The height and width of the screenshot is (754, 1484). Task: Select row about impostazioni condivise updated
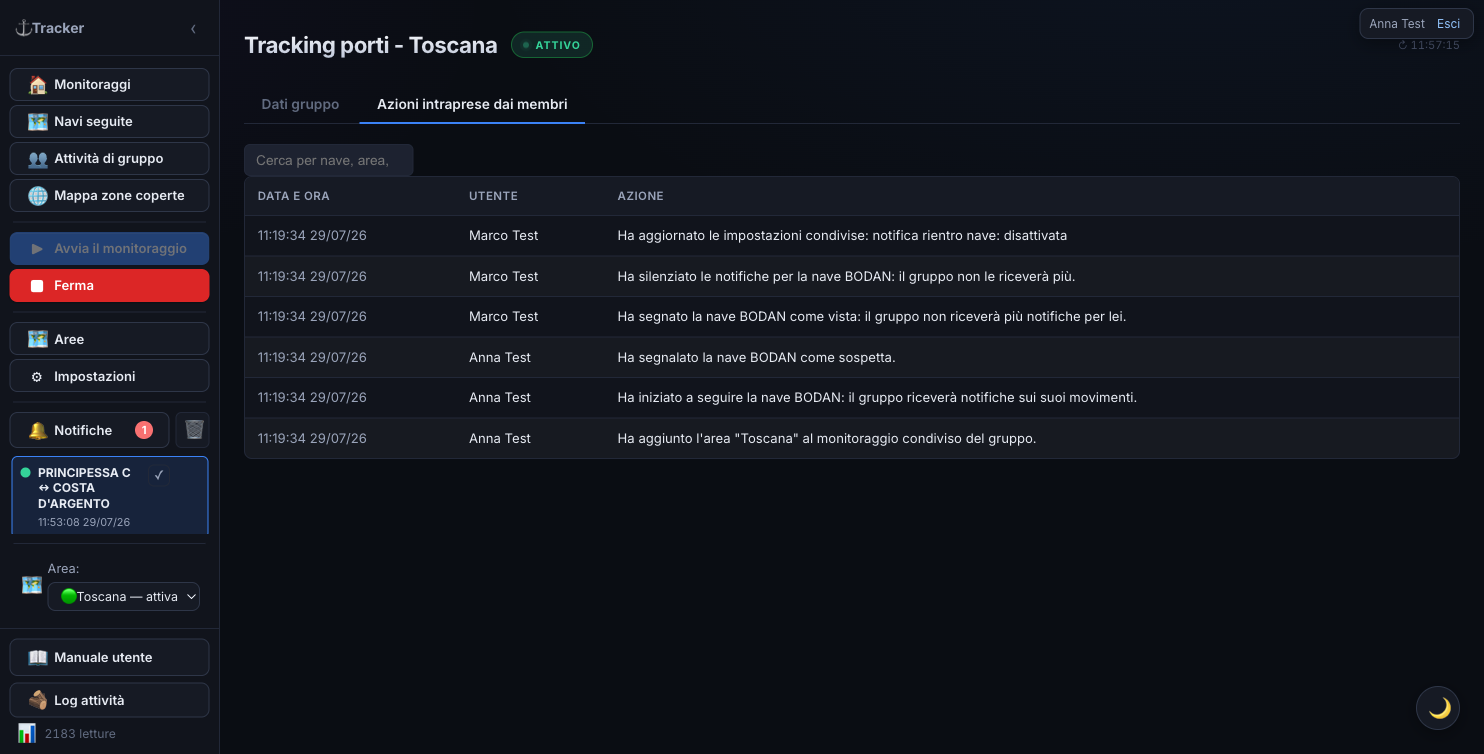(851, 236)
